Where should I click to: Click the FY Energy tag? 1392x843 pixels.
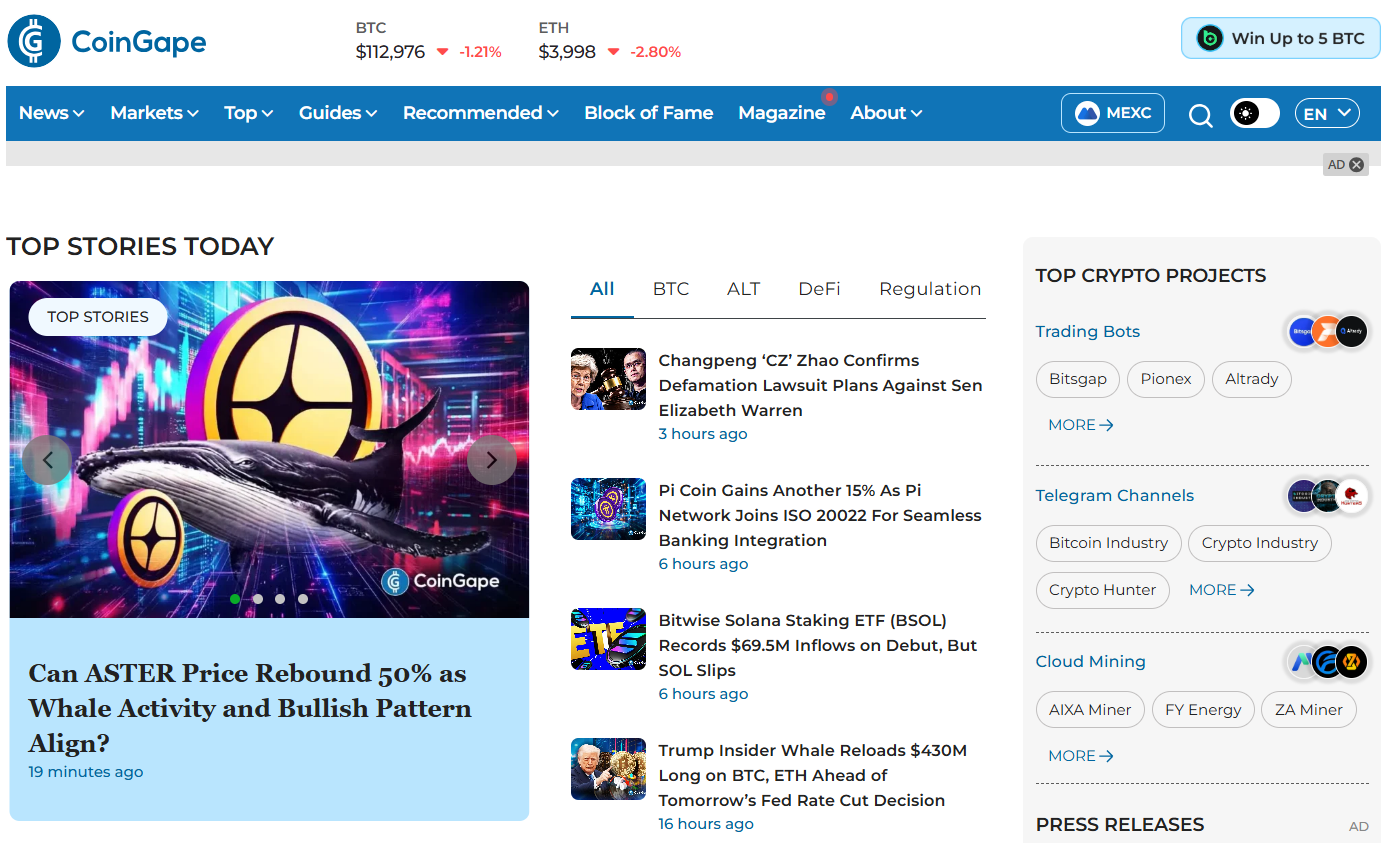click(x=1203, y=710)
